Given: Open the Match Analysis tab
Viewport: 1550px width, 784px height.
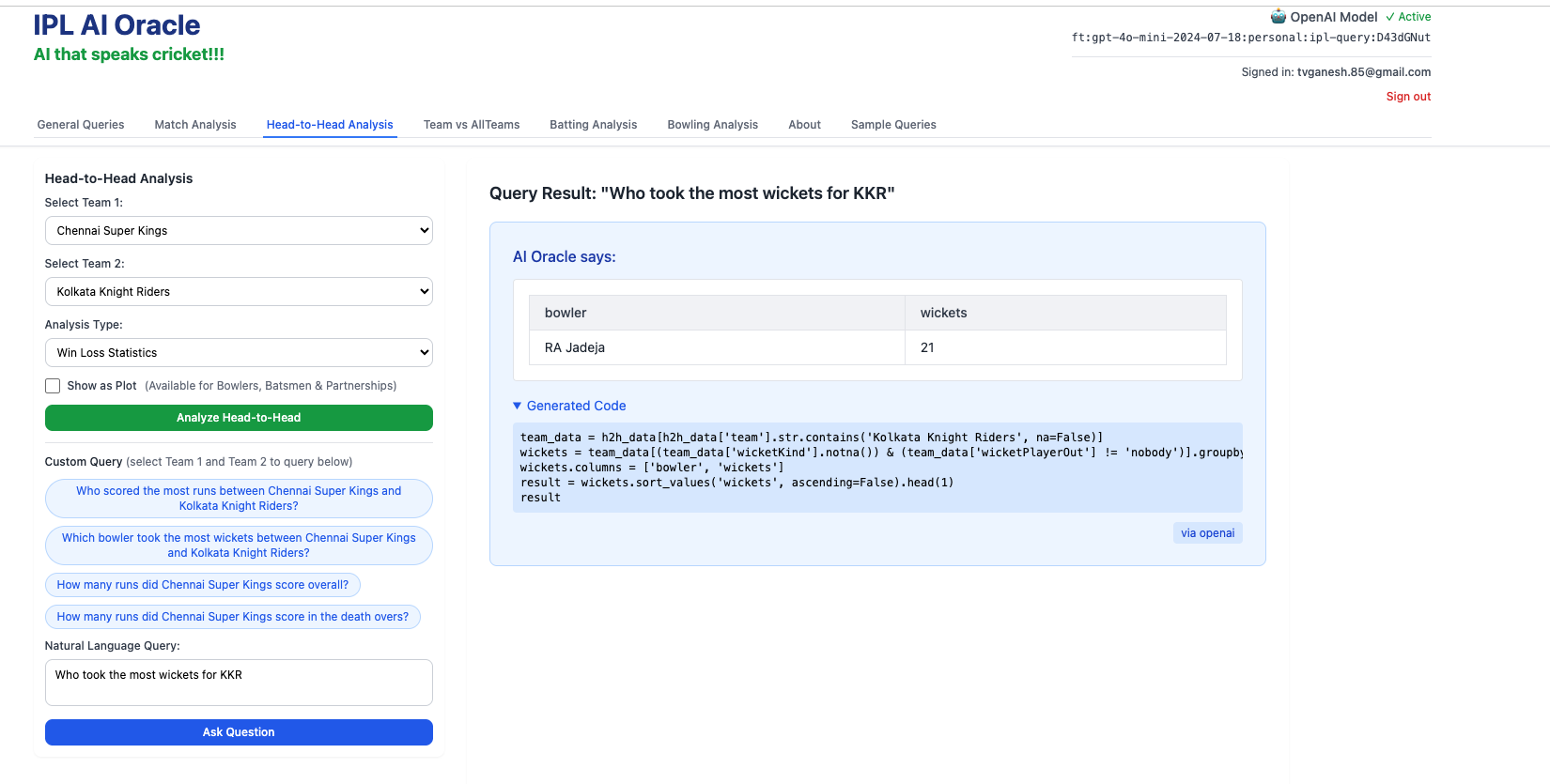Looking at the screenshot, I should click(195, 125).
